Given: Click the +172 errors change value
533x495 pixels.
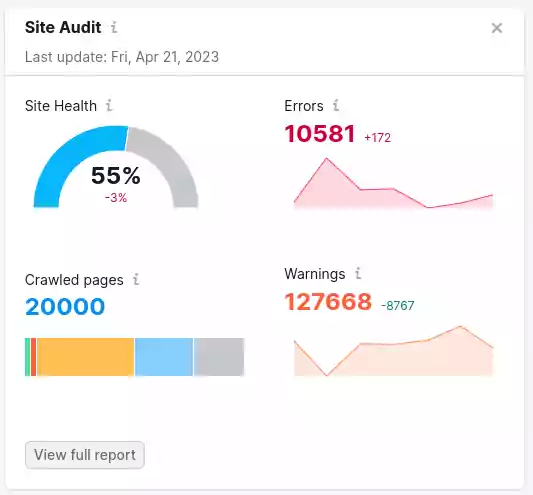Looking at the screenshot, I should tap(377, 138).
